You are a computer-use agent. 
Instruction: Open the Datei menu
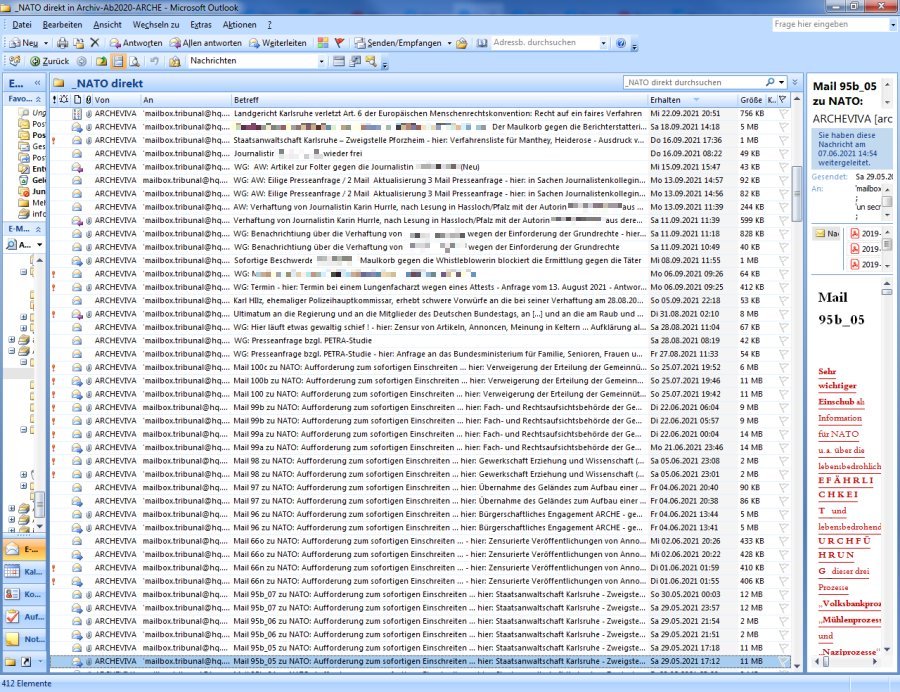[x=22, y=25]
